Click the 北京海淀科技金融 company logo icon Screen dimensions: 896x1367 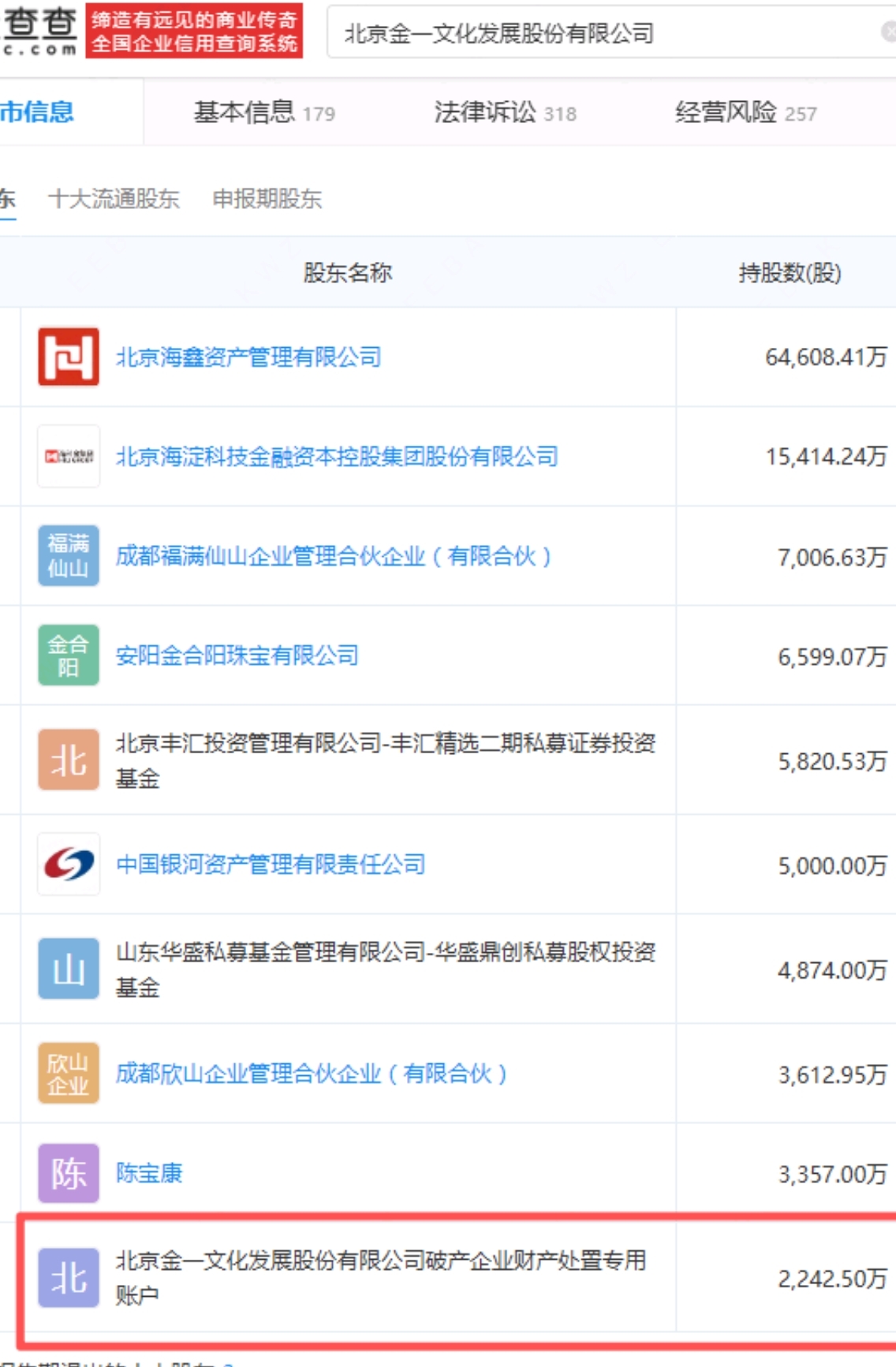point(69,456)
